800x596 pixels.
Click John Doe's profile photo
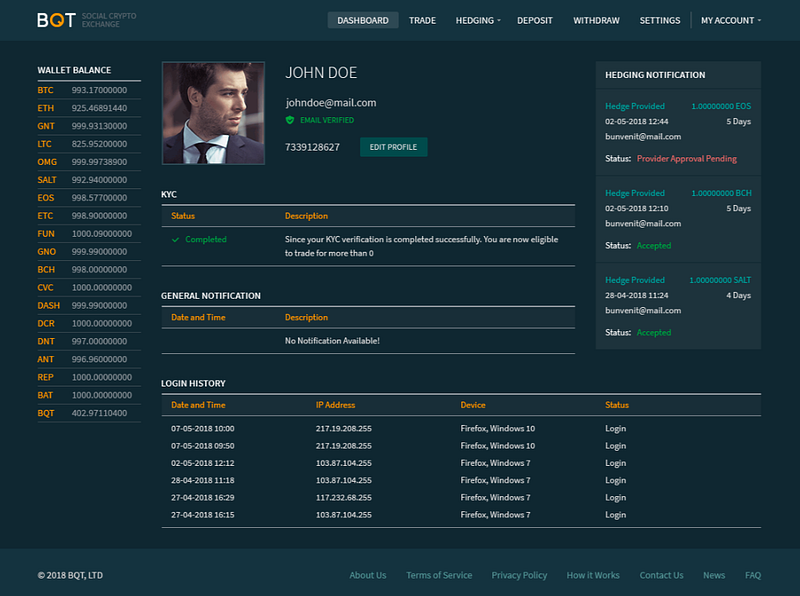(213, 113)
